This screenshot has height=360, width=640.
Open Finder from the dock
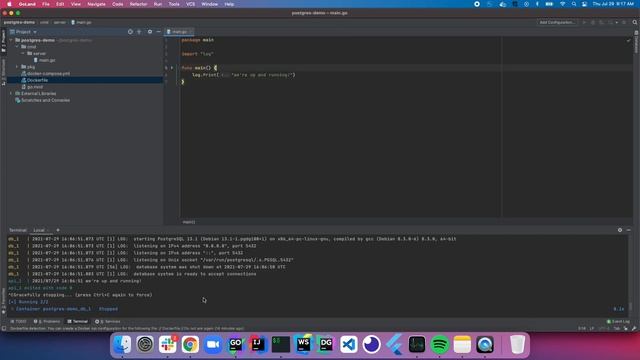122,345
